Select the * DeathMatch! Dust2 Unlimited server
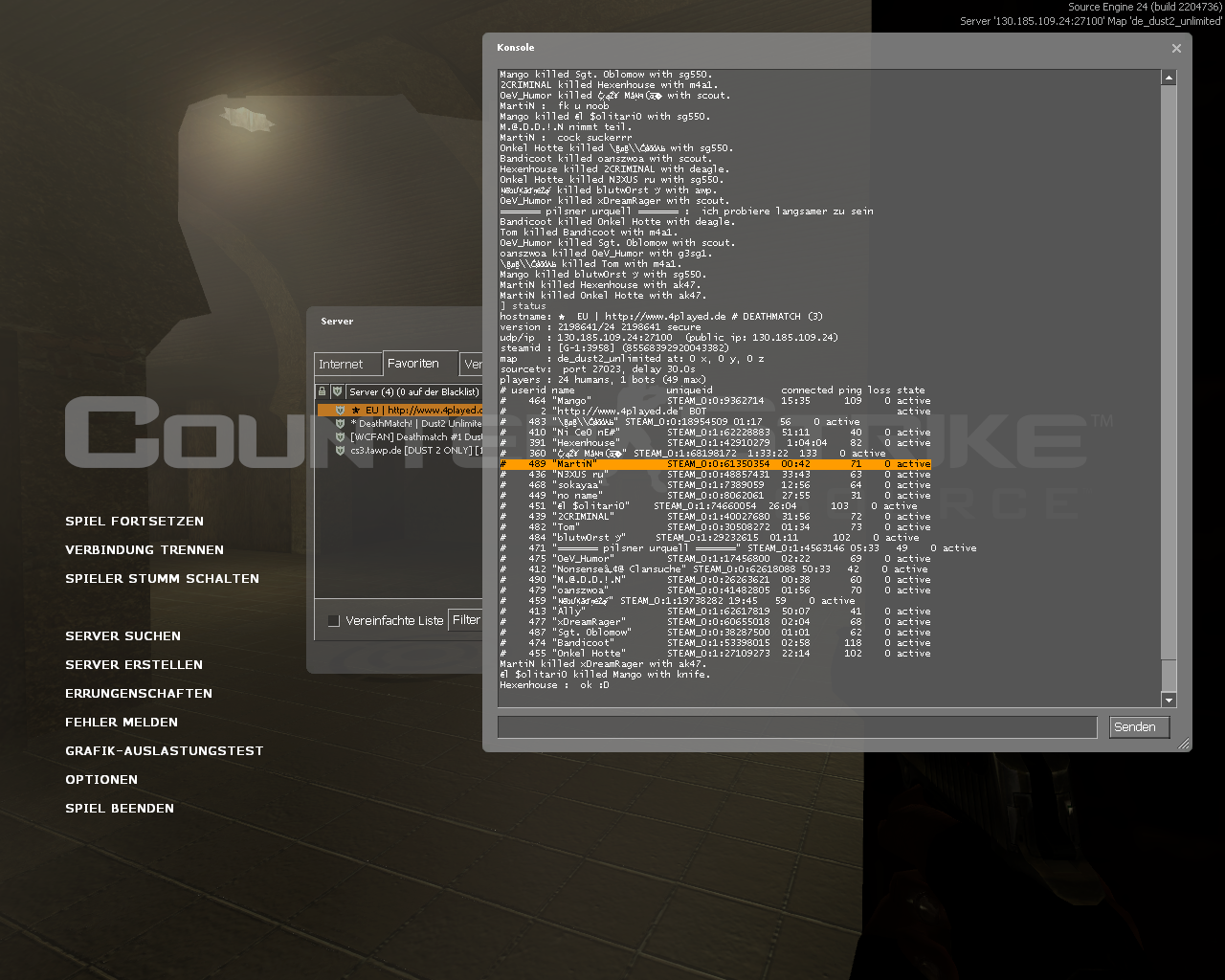Screen dimensions: 1225x980 [x=400, y=423]
